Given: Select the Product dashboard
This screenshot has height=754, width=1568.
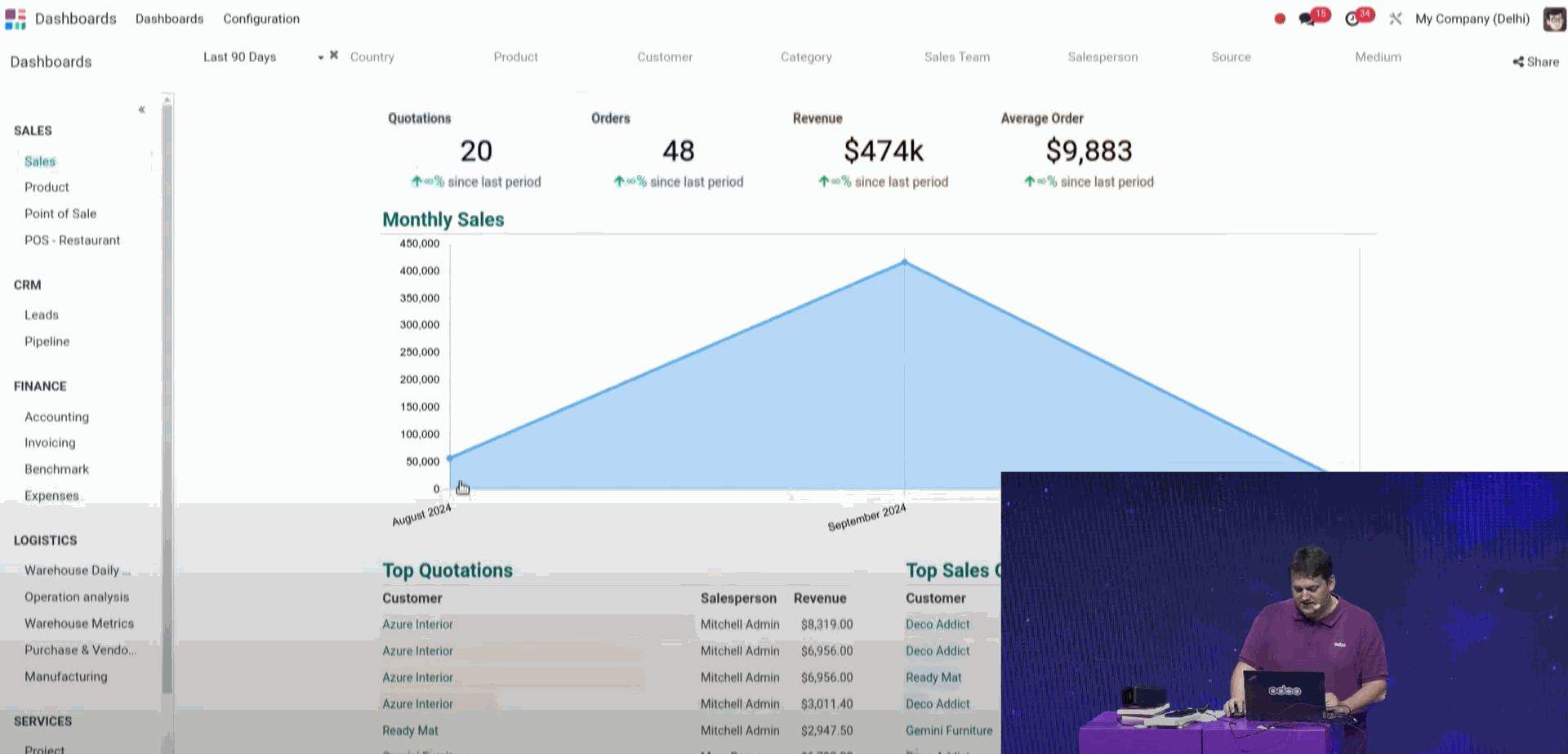Looking at the screenshot, I should 47,187.
